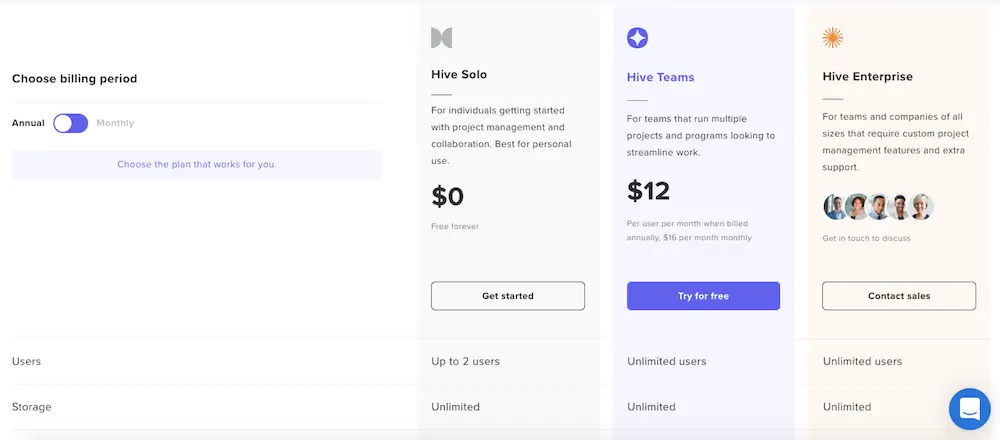
Task: Click the Hive Teams star icon
Action: [637, 38]
